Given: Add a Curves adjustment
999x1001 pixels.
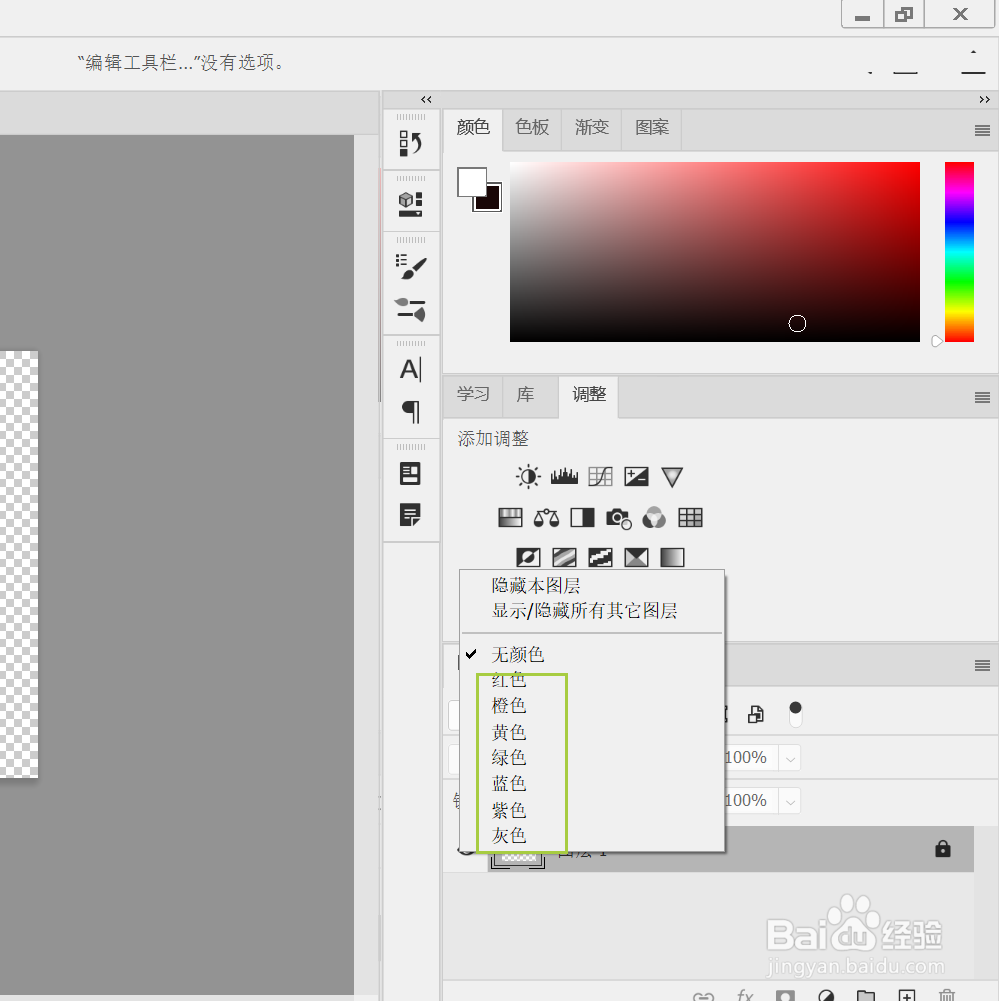Looking at the screenshot, I should pos(600,477).
